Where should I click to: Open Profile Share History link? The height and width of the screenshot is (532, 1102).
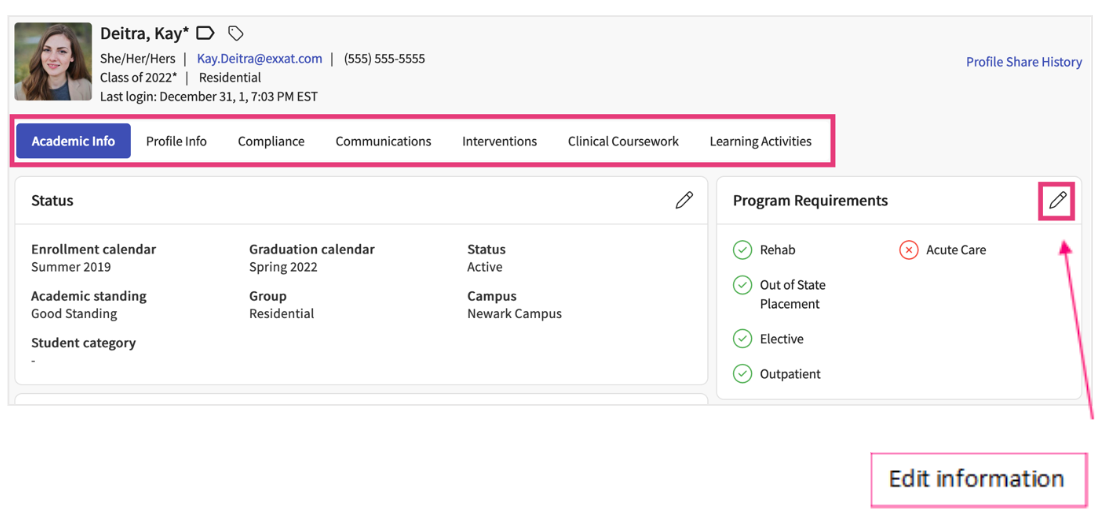pos(1023,62)
